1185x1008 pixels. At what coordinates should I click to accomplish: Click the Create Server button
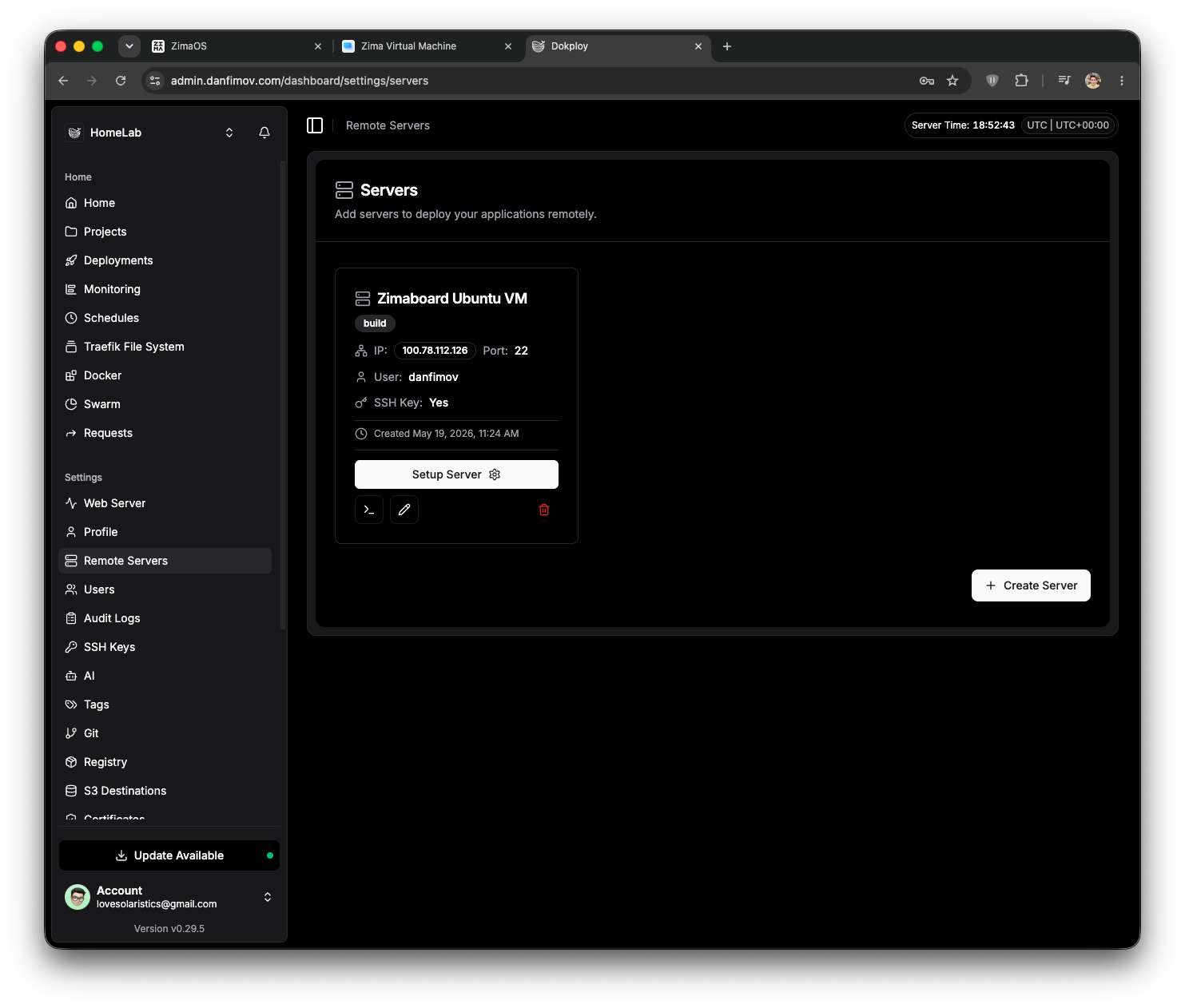[1031, 585]
